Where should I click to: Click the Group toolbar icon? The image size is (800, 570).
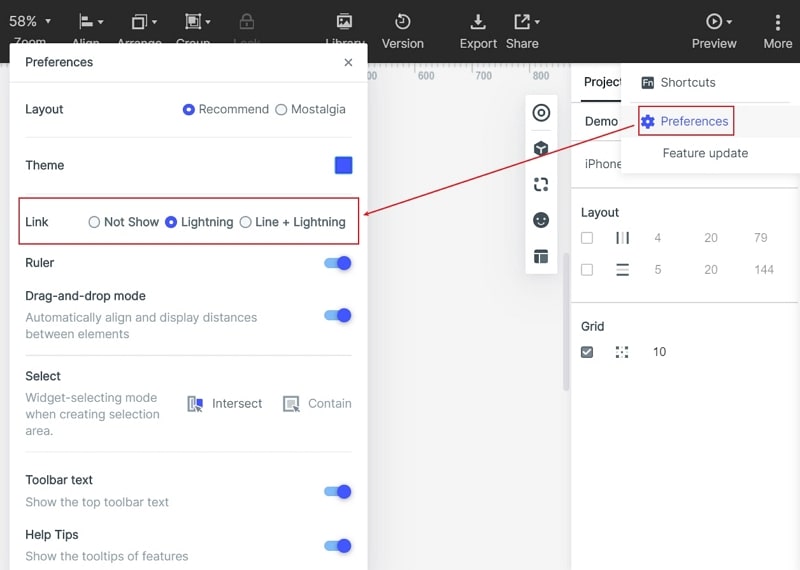(x=193, y=21)
